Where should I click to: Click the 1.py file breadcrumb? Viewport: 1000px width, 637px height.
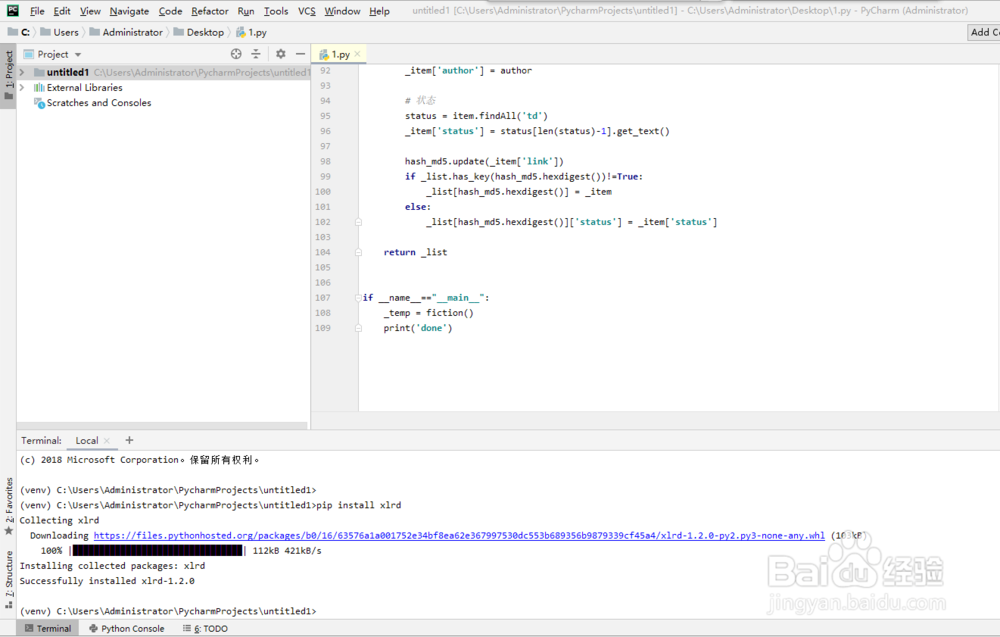tap(251, 32)
